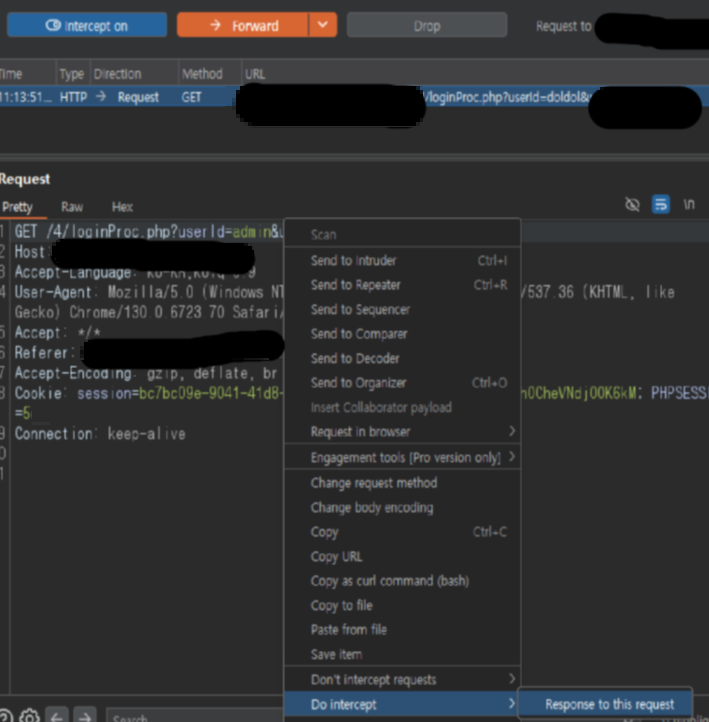
Task: Expand Don't intercept requests submenu
Action: click(402, 679)
